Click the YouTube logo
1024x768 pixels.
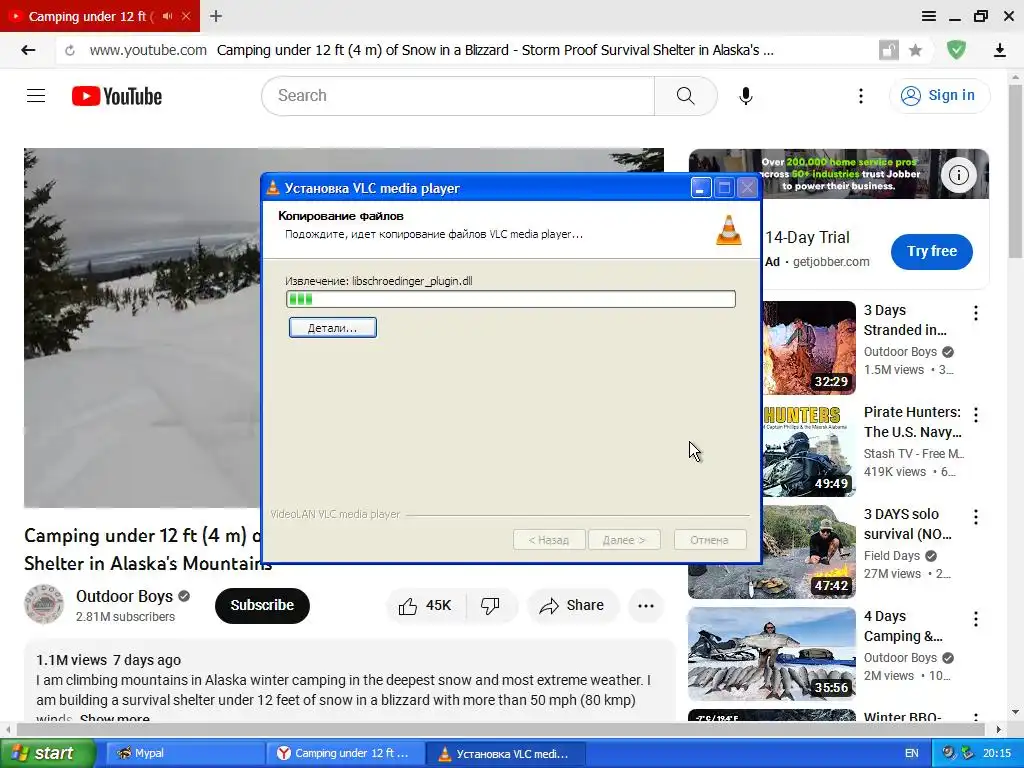click(117, 96)
